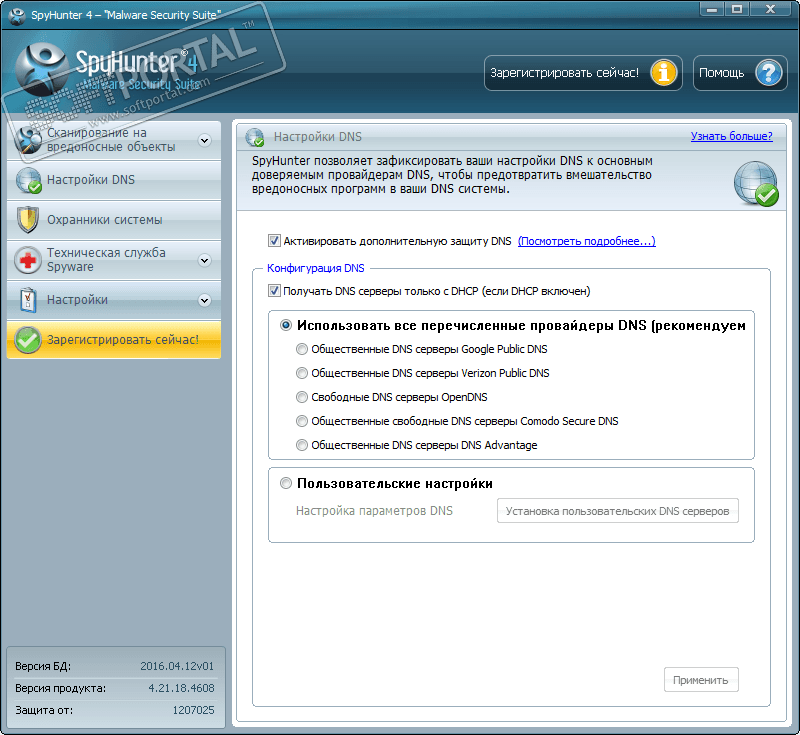Click the large globe with checkmark in description

click(756, 184)
